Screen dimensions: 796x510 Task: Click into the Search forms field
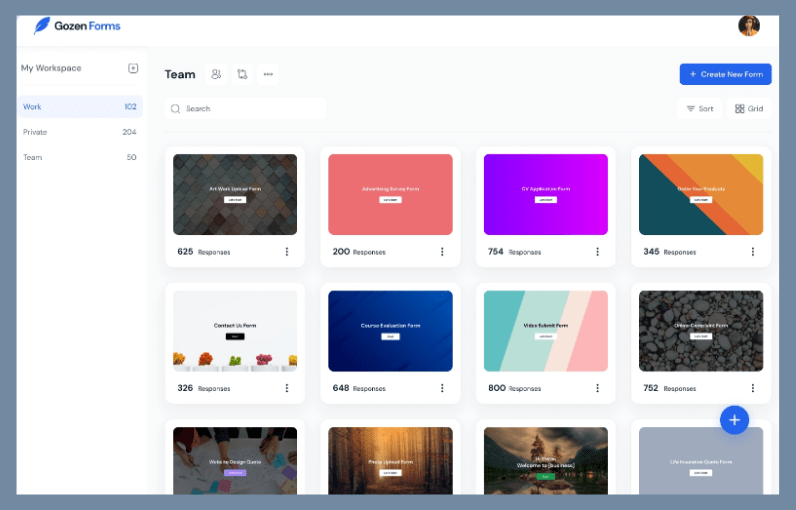[x=250, y=108]
